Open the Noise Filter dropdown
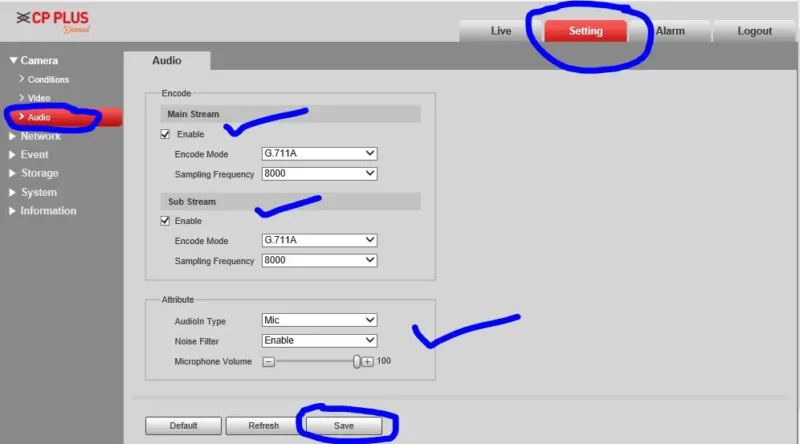Viewport: 800px width, 444px height. pyautogui.click(x=319, y=340)
